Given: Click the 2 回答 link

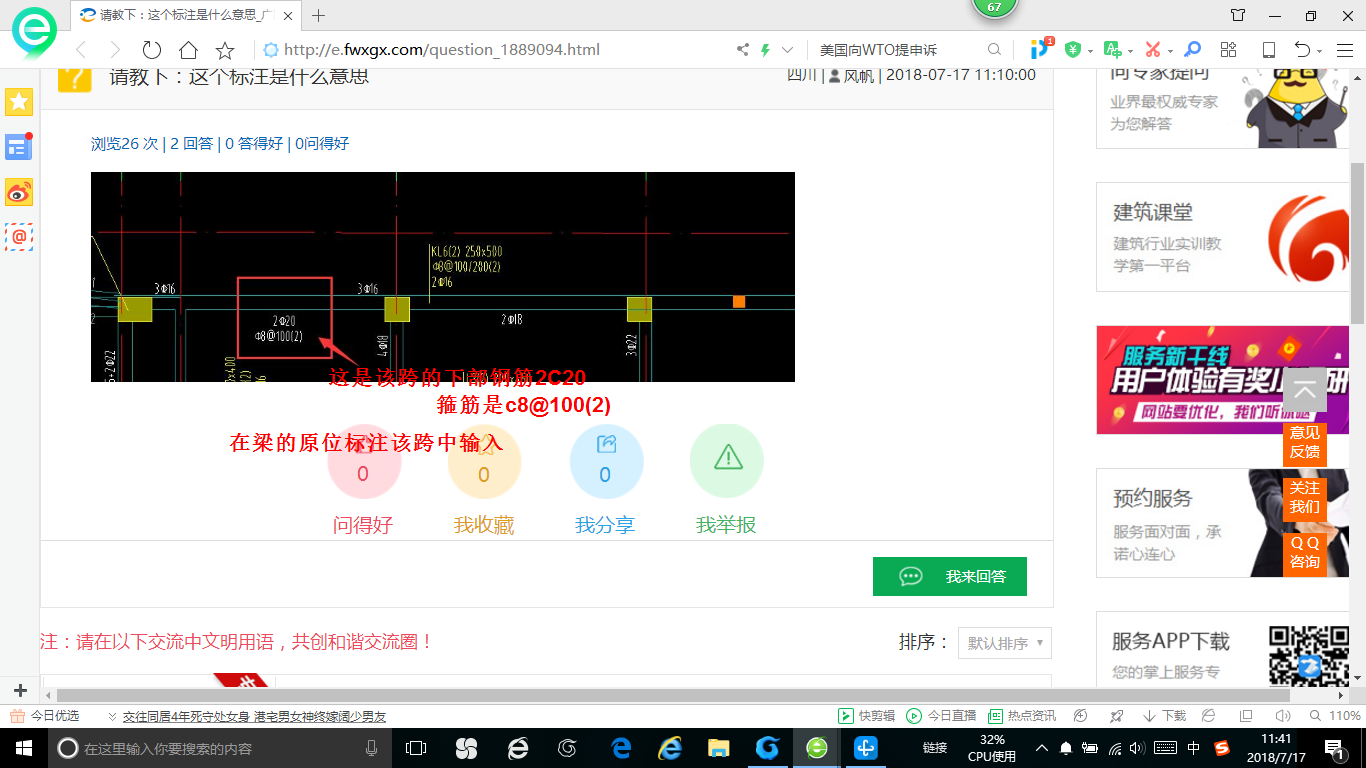Looking at the screenshot, I should (x=192, y=143).
